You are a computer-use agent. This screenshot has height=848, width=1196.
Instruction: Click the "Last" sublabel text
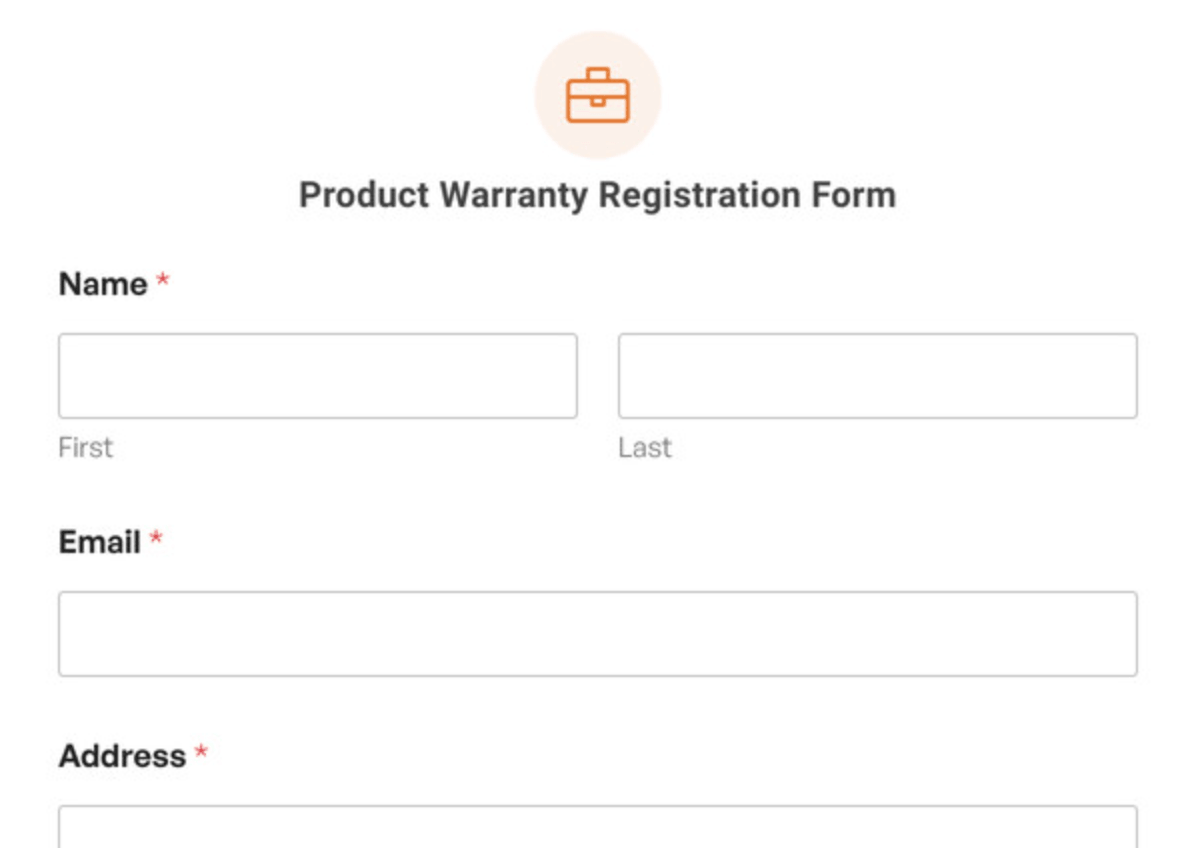click(645, 448)
